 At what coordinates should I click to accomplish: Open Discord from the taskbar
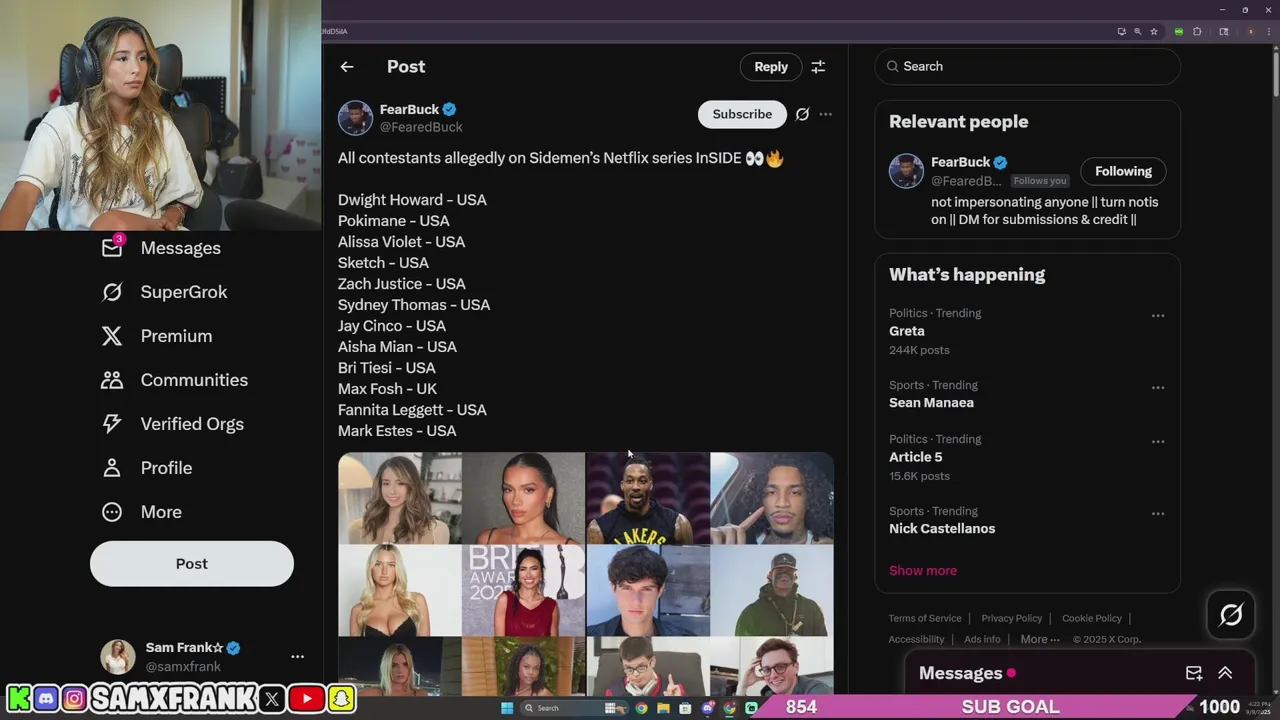(x=708, y=708)
